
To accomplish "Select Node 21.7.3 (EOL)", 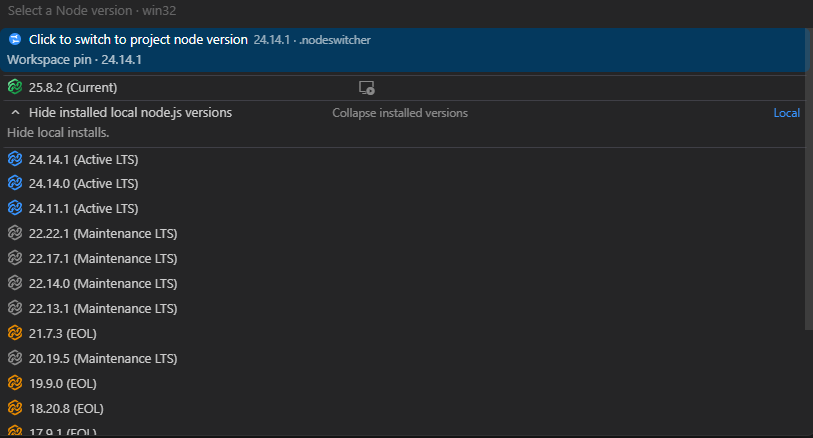I will click(x=403, y=333).
